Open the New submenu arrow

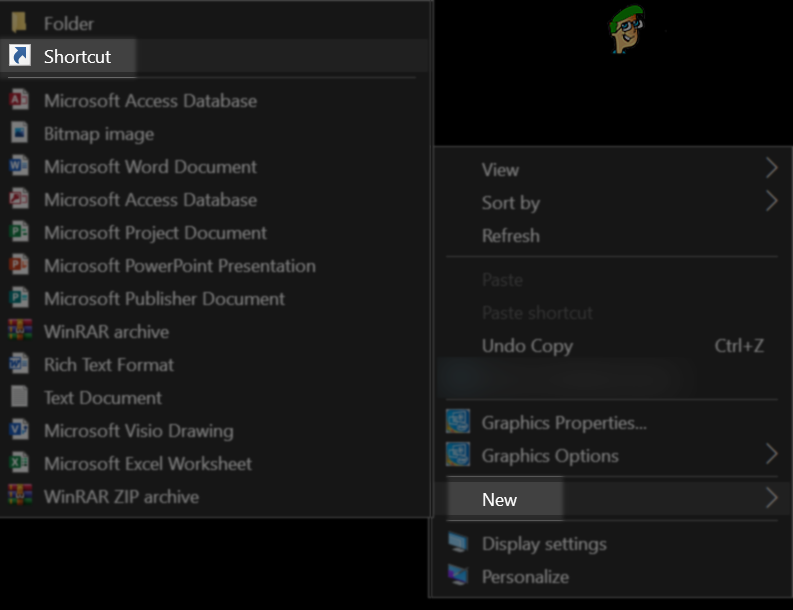coord(771,498)
